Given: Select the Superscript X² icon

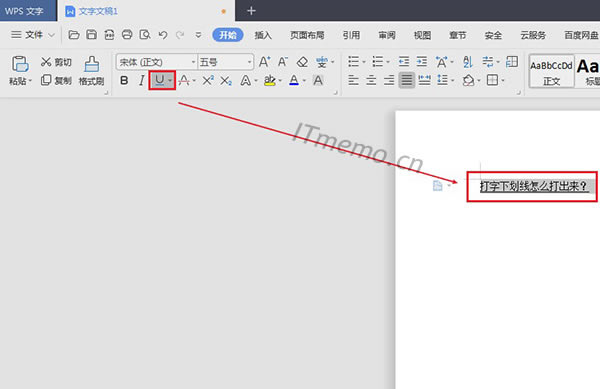Looking at the screenshot, I should click(x=208, y=80).
